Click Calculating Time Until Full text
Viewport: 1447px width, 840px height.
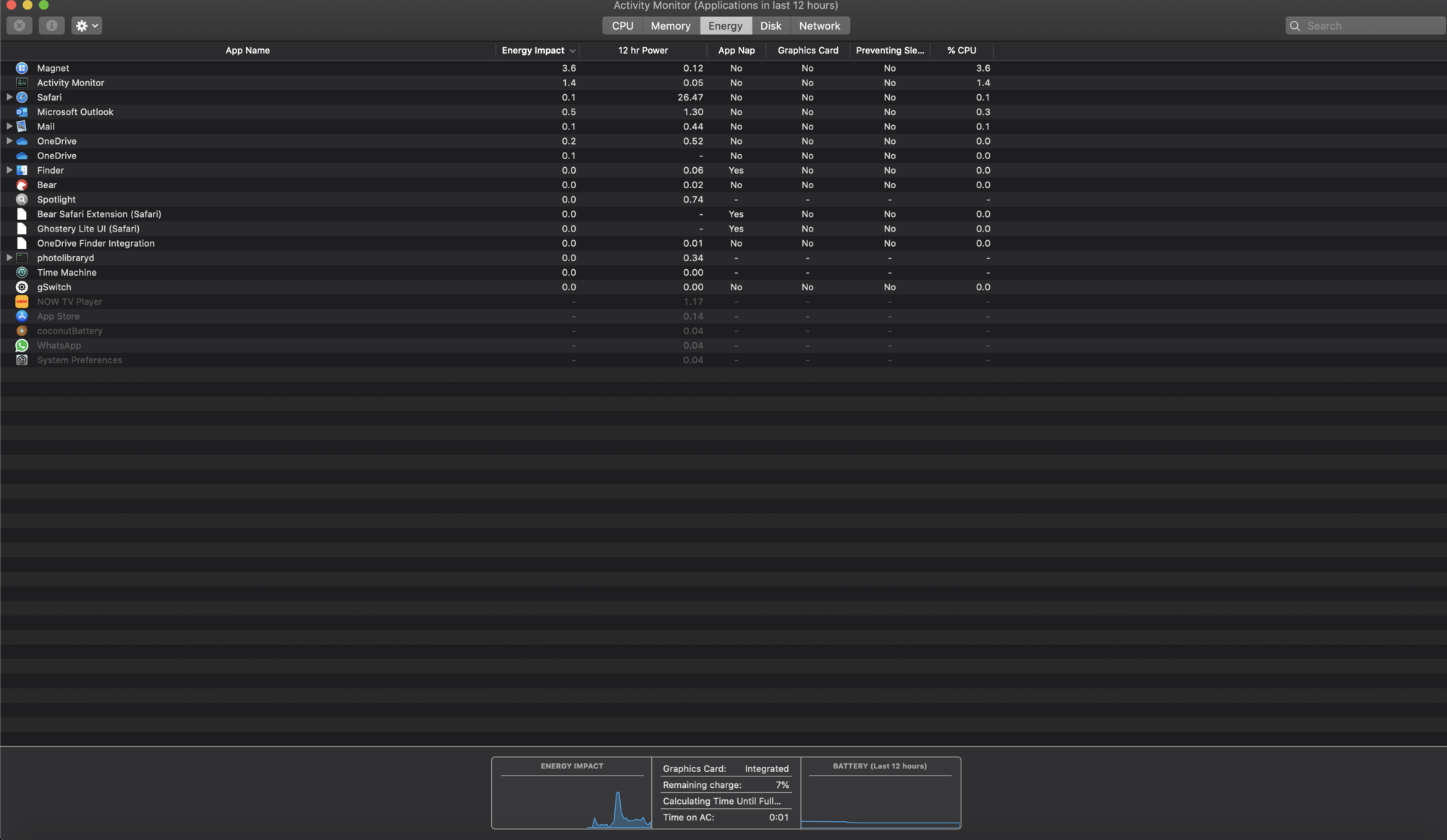tap(721, 801)
